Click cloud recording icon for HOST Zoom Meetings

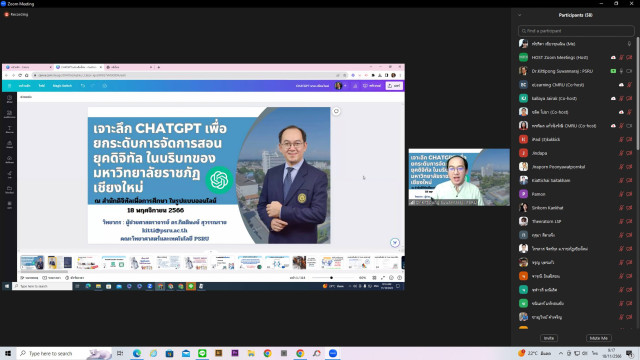613,58
